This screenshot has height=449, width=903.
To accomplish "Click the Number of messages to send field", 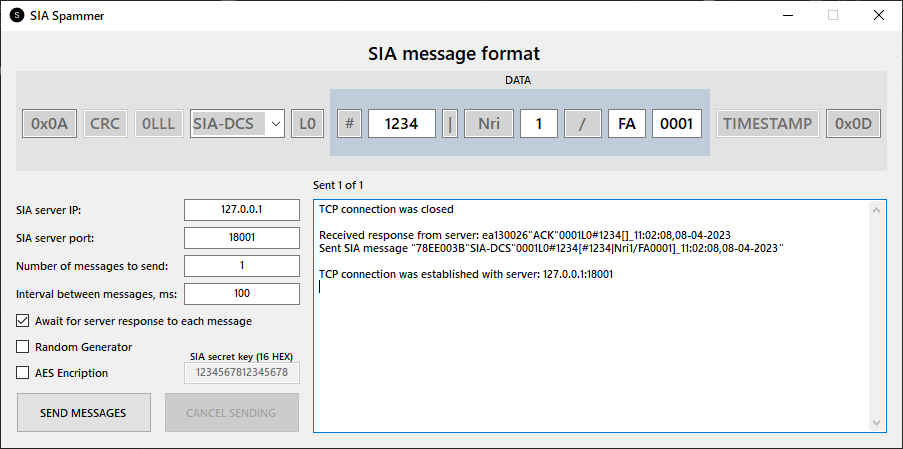I will (242, 265).
